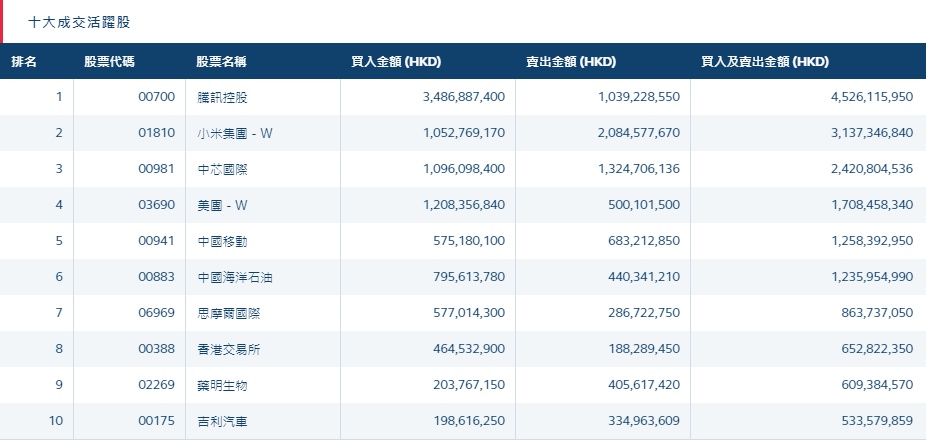Click 思摩爾國際 stock name
The image size is (927, 441).
click(228, 313)
